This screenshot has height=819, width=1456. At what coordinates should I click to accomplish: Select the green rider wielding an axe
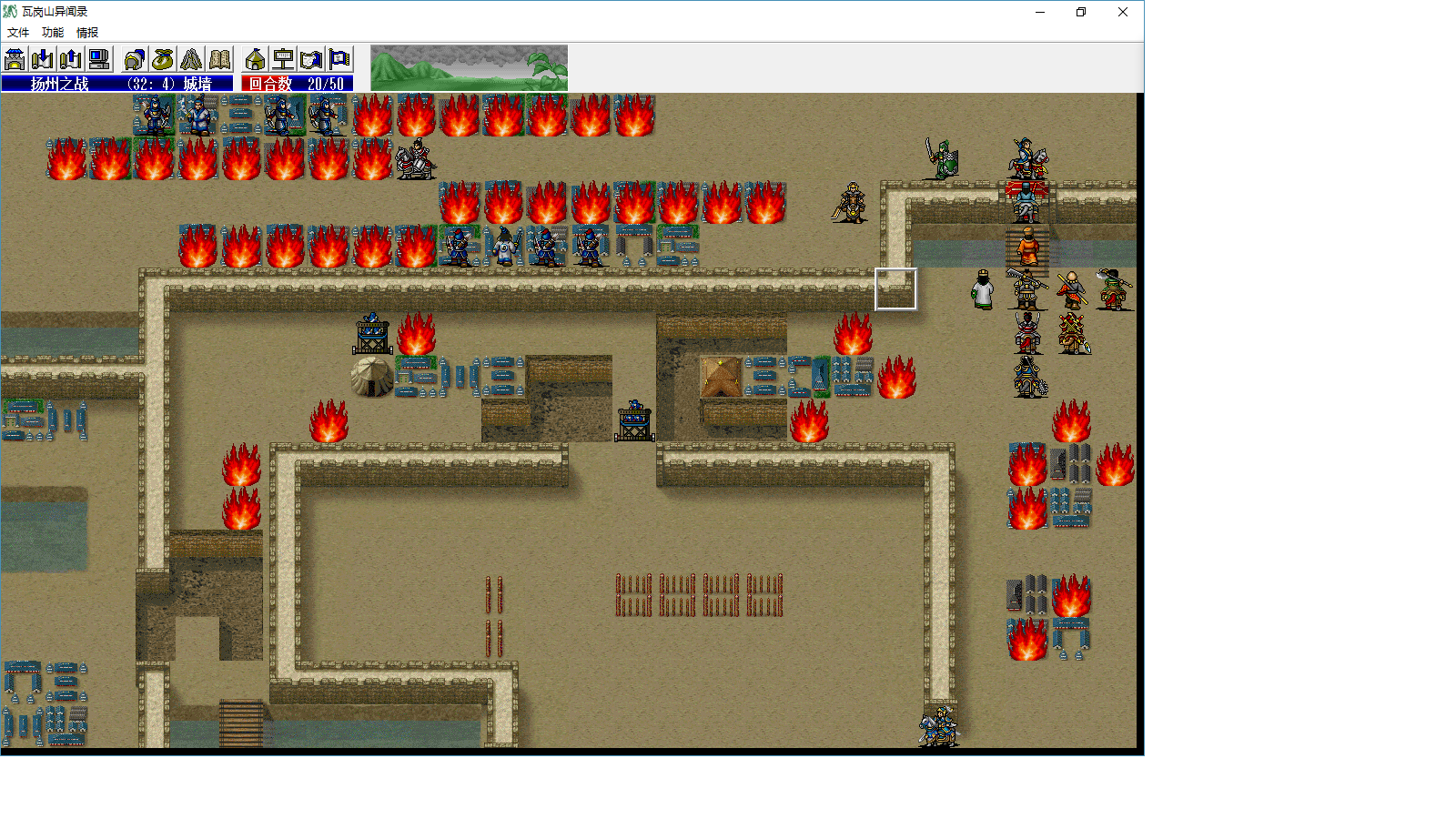(1115, 289)
